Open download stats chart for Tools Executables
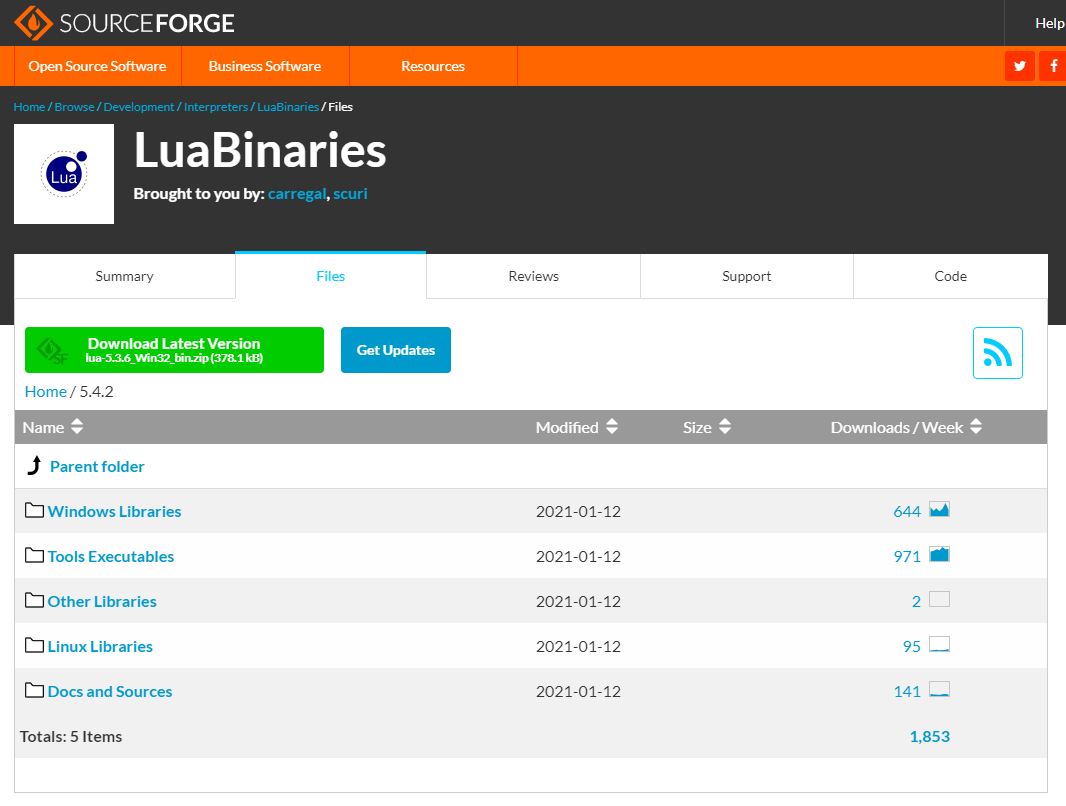This screenshot has width=1066, height=806. point(939,555)
